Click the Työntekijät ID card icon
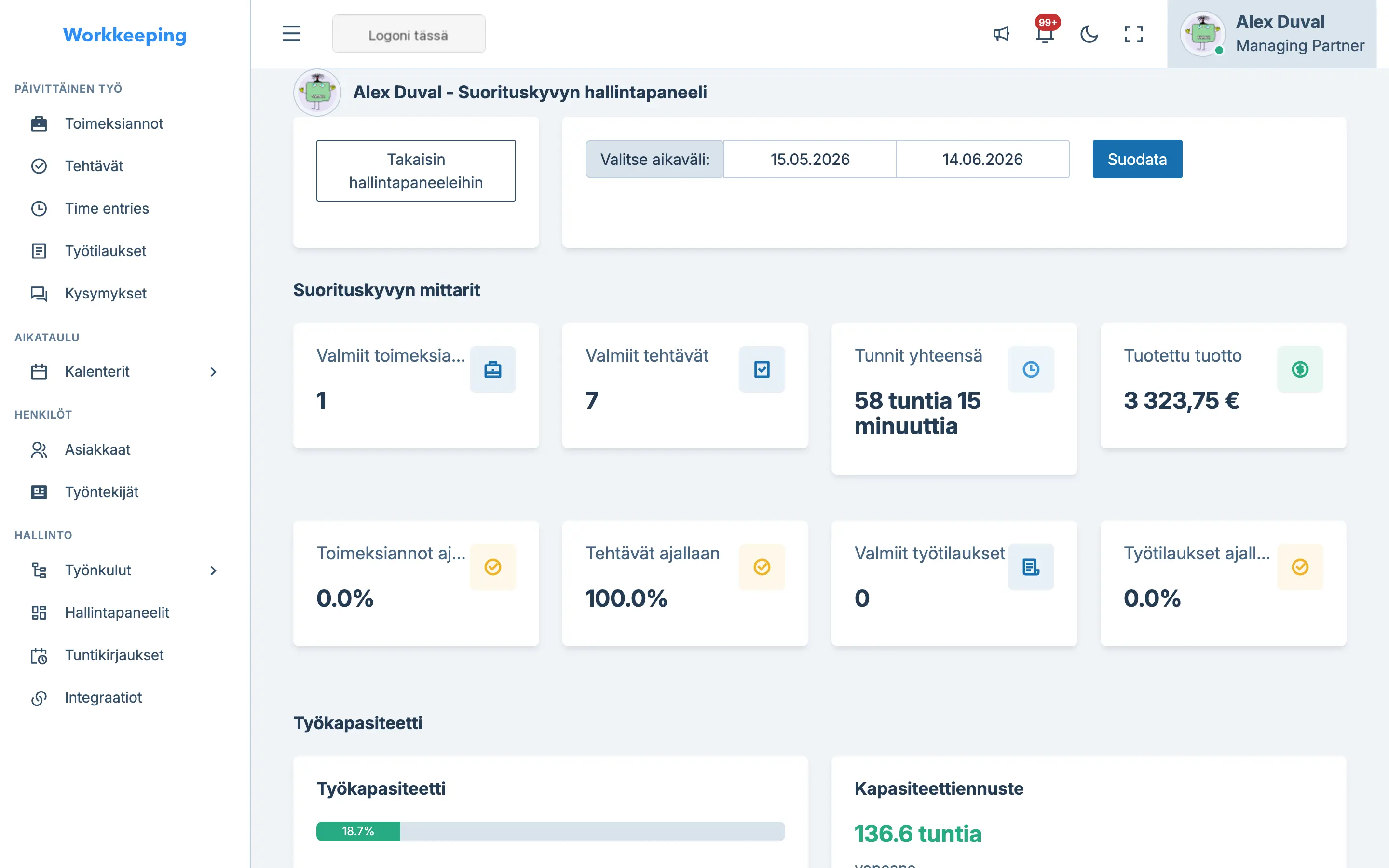 (x=39, y=492)
